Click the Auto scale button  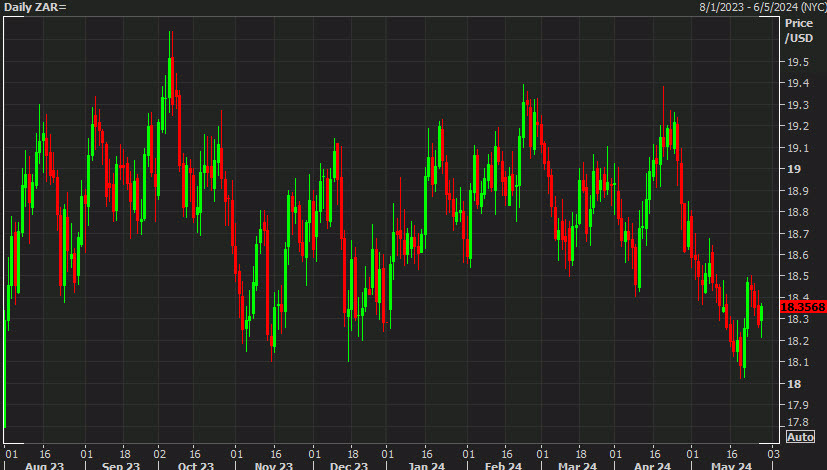(800, 437)
